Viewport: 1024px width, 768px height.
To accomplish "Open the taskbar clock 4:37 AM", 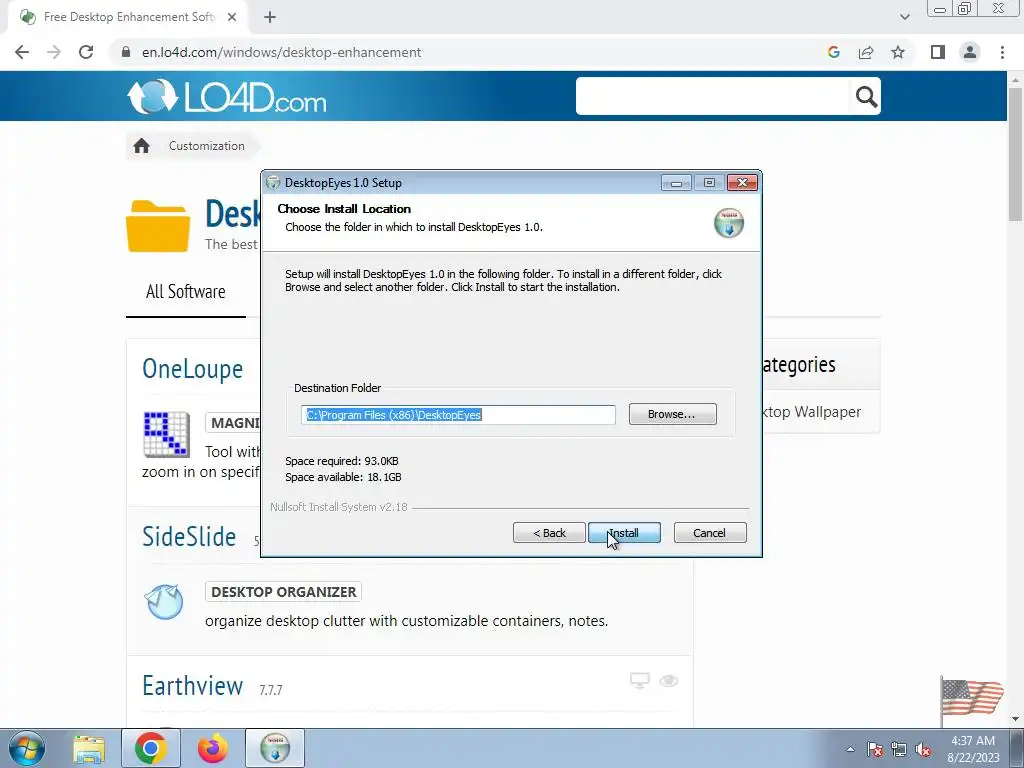I will 973,749.
